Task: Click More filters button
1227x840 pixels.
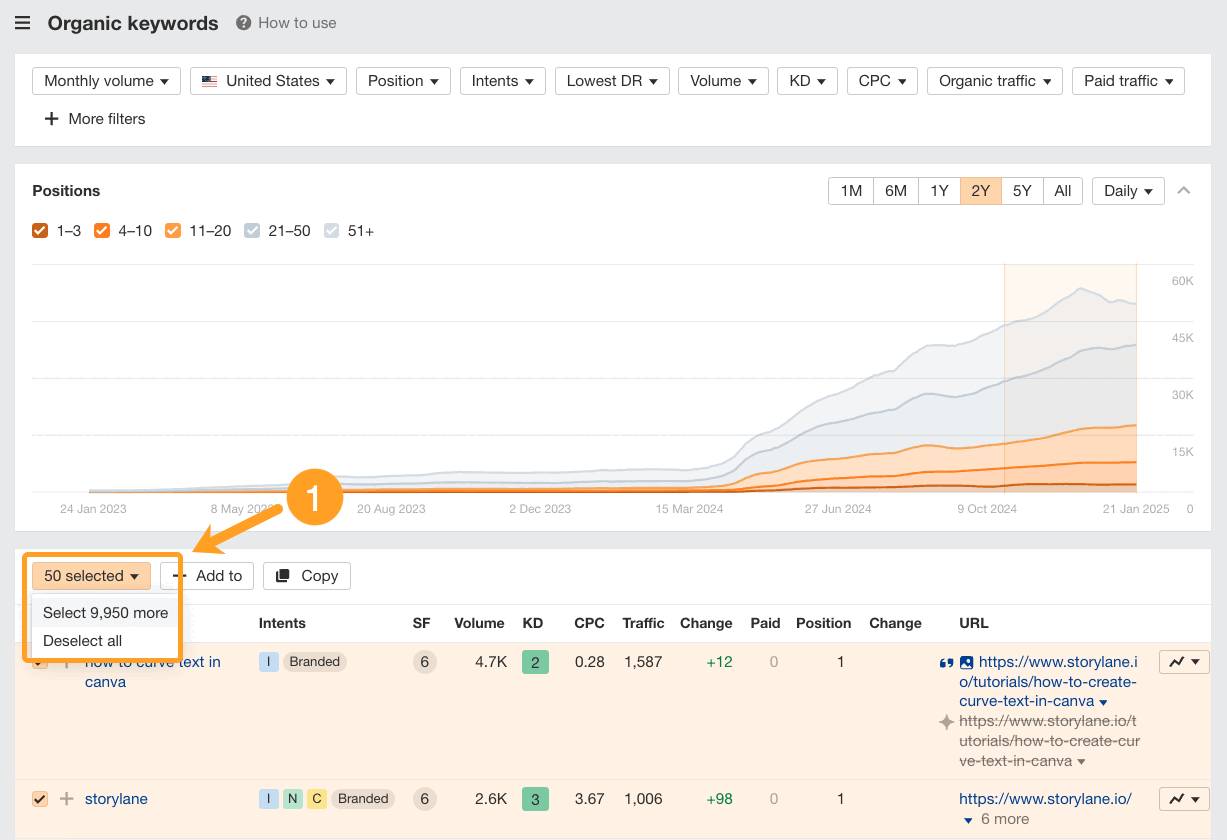Action: (95, 119)
